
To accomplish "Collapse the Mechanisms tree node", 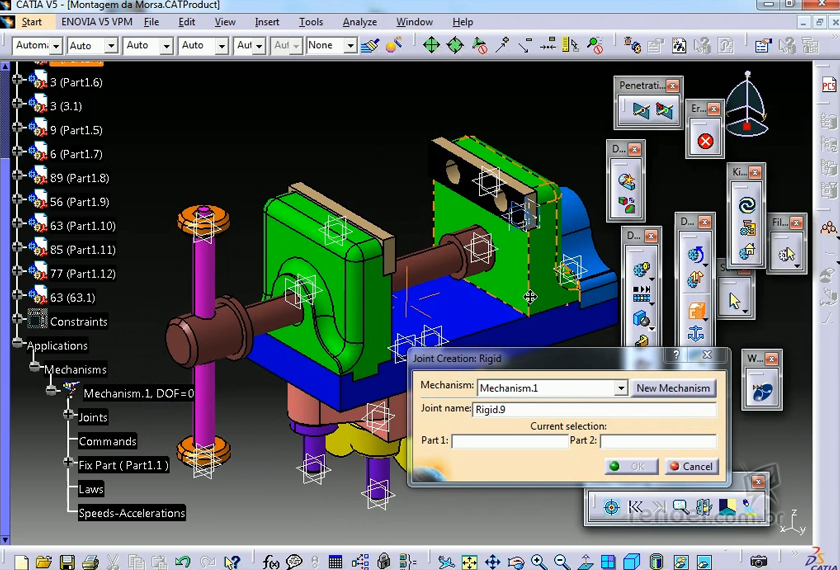I will 34,369.
